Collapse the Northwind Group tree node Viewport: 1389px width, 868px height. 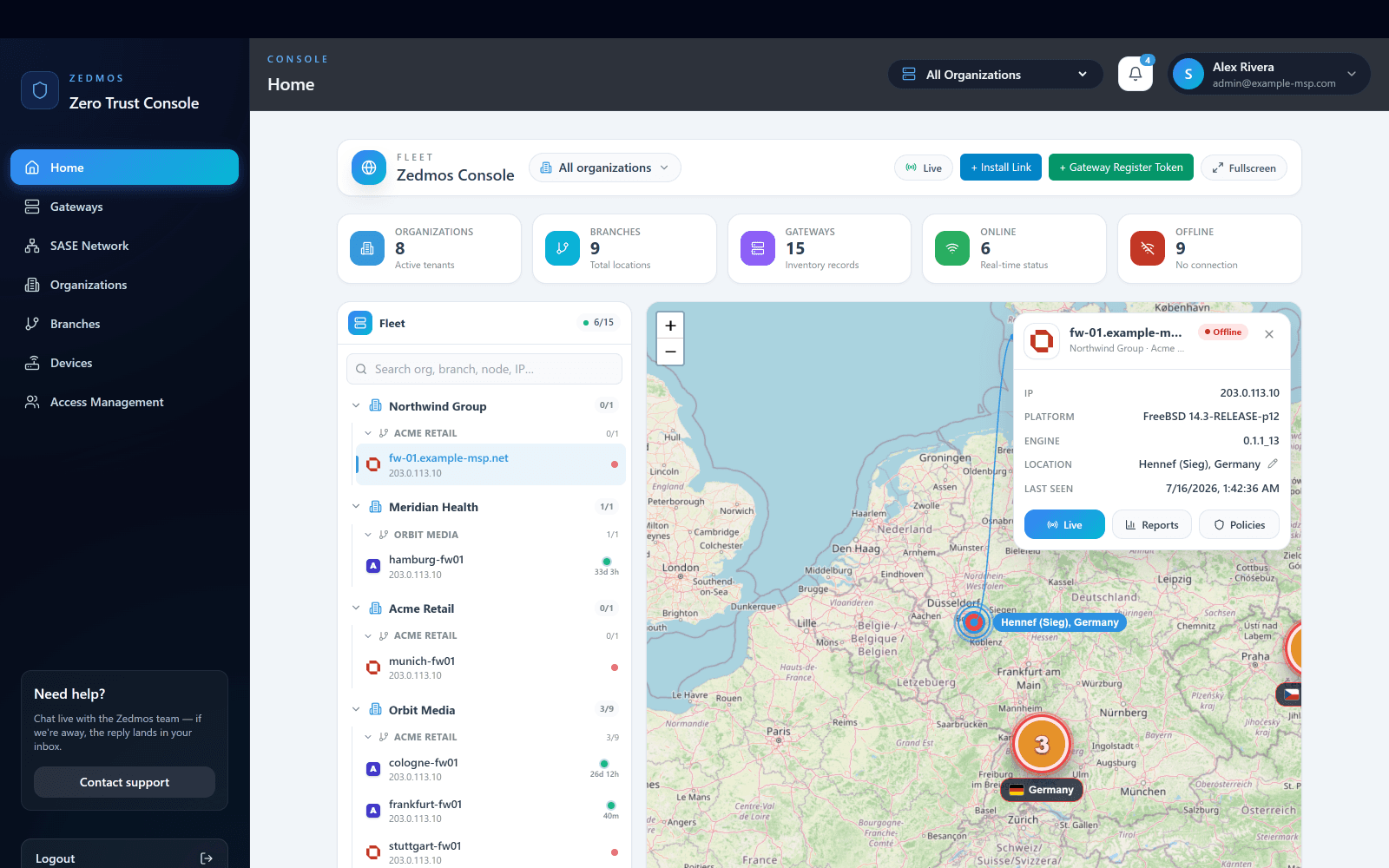click(356, 405)
